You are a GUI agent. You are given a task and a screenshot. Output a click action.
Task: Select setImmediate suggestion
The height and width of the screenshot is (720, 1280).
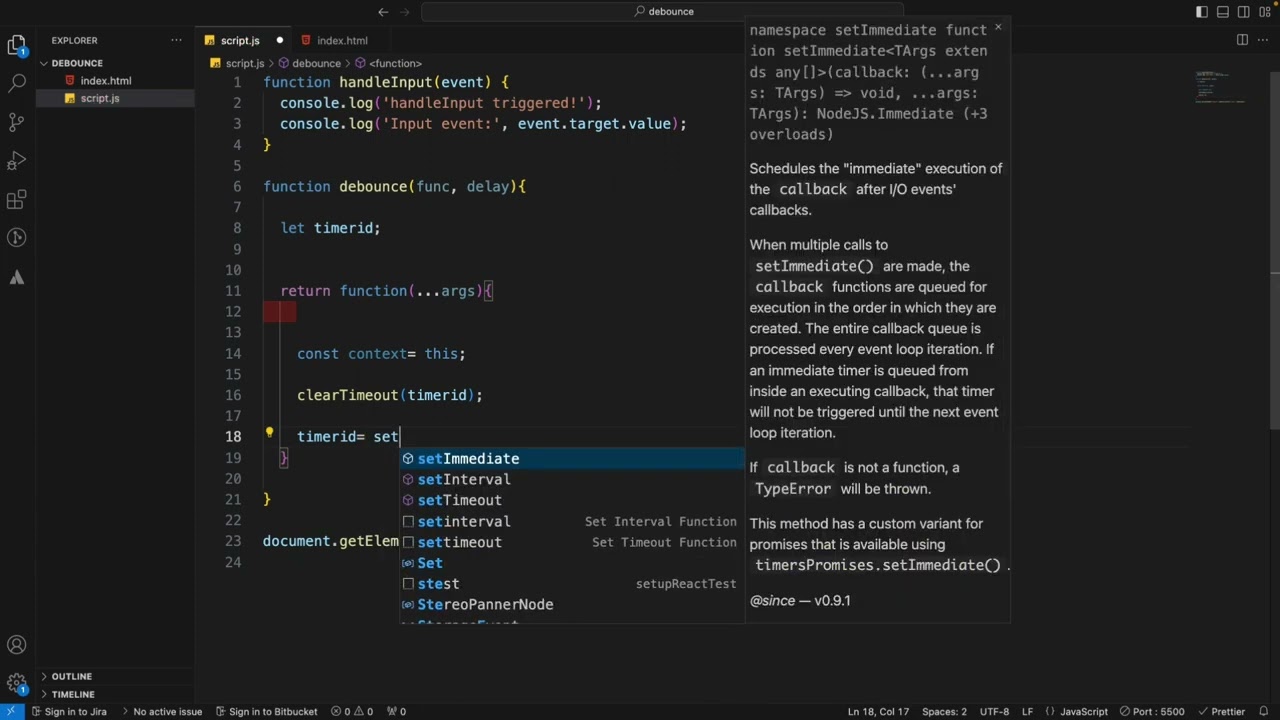pos(572,458)
